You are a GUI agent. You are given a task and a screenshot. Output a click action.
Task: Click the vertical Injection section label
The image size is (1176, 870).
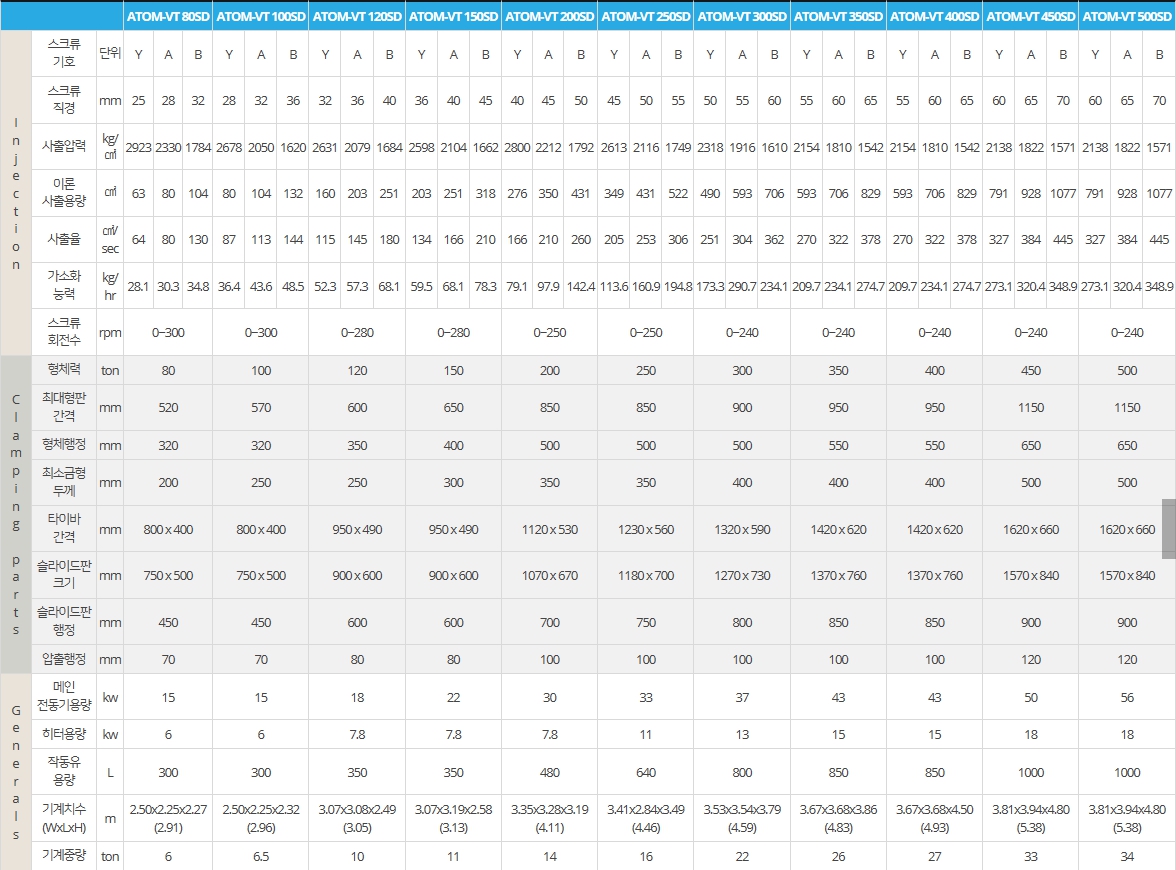pos(16,193)
